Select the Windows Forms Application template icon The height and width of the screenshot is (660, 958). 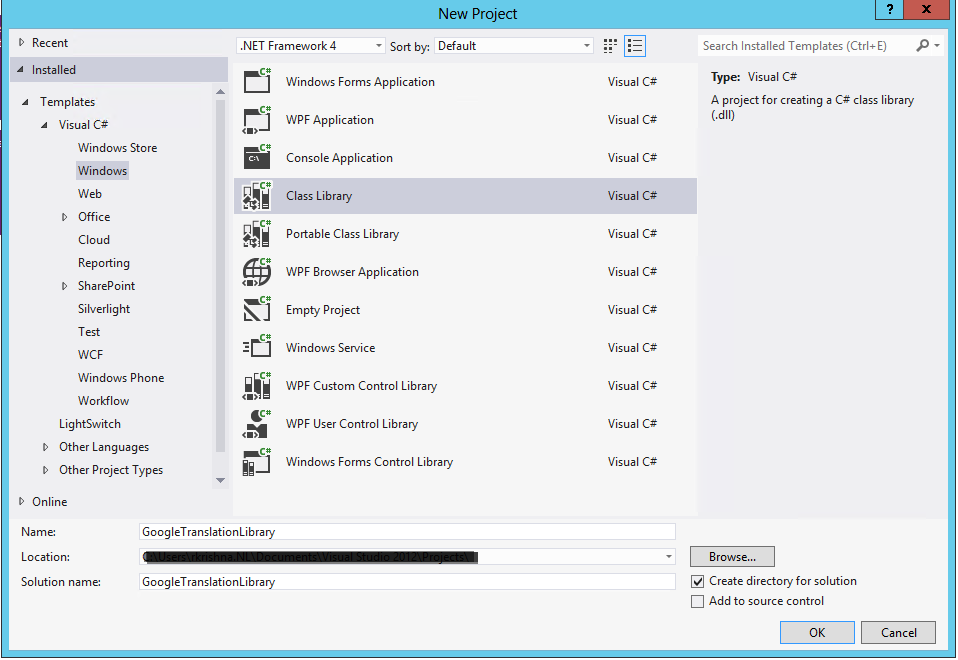256,81
